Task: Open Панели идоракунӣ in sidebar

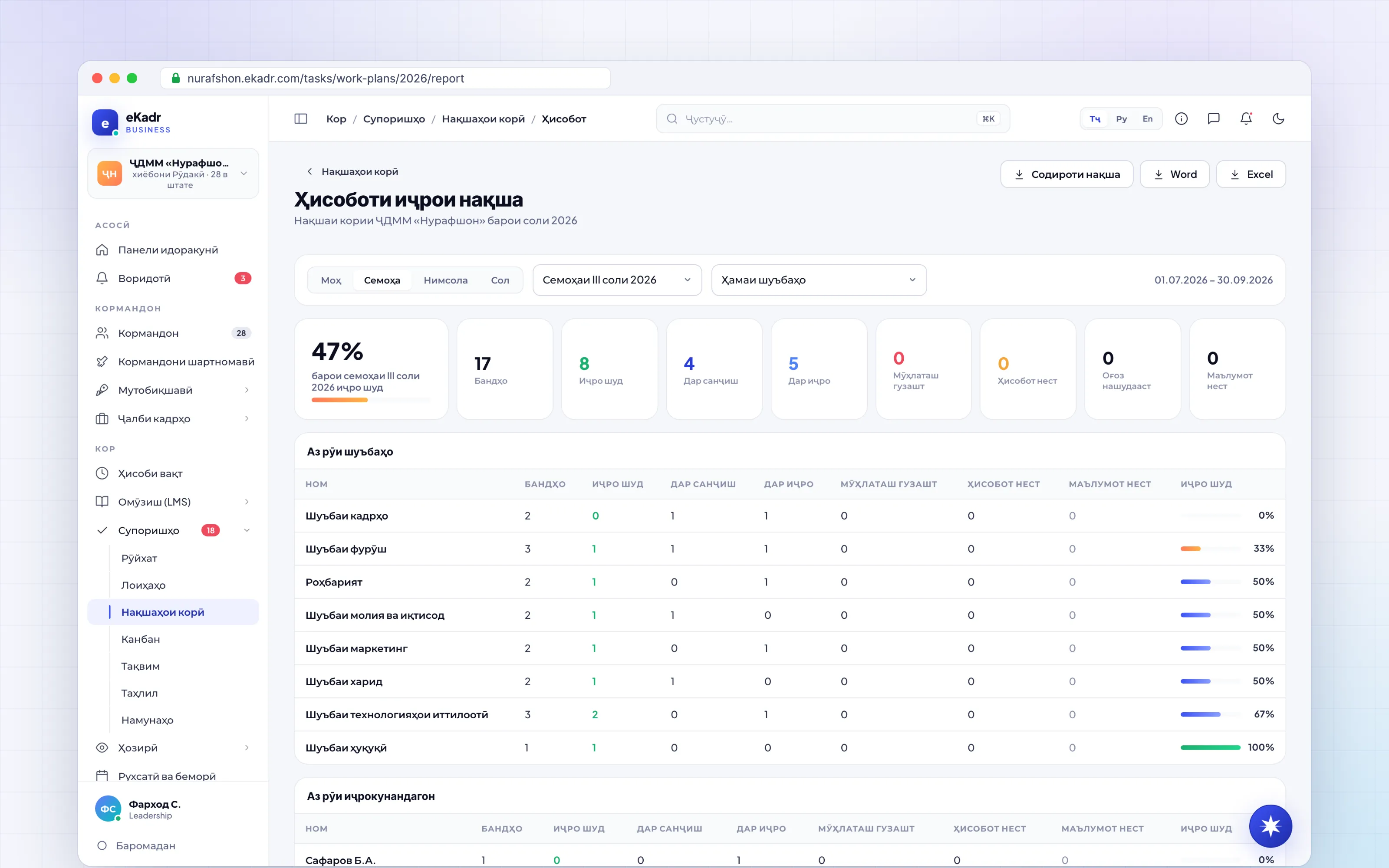Action: [173, 250]
